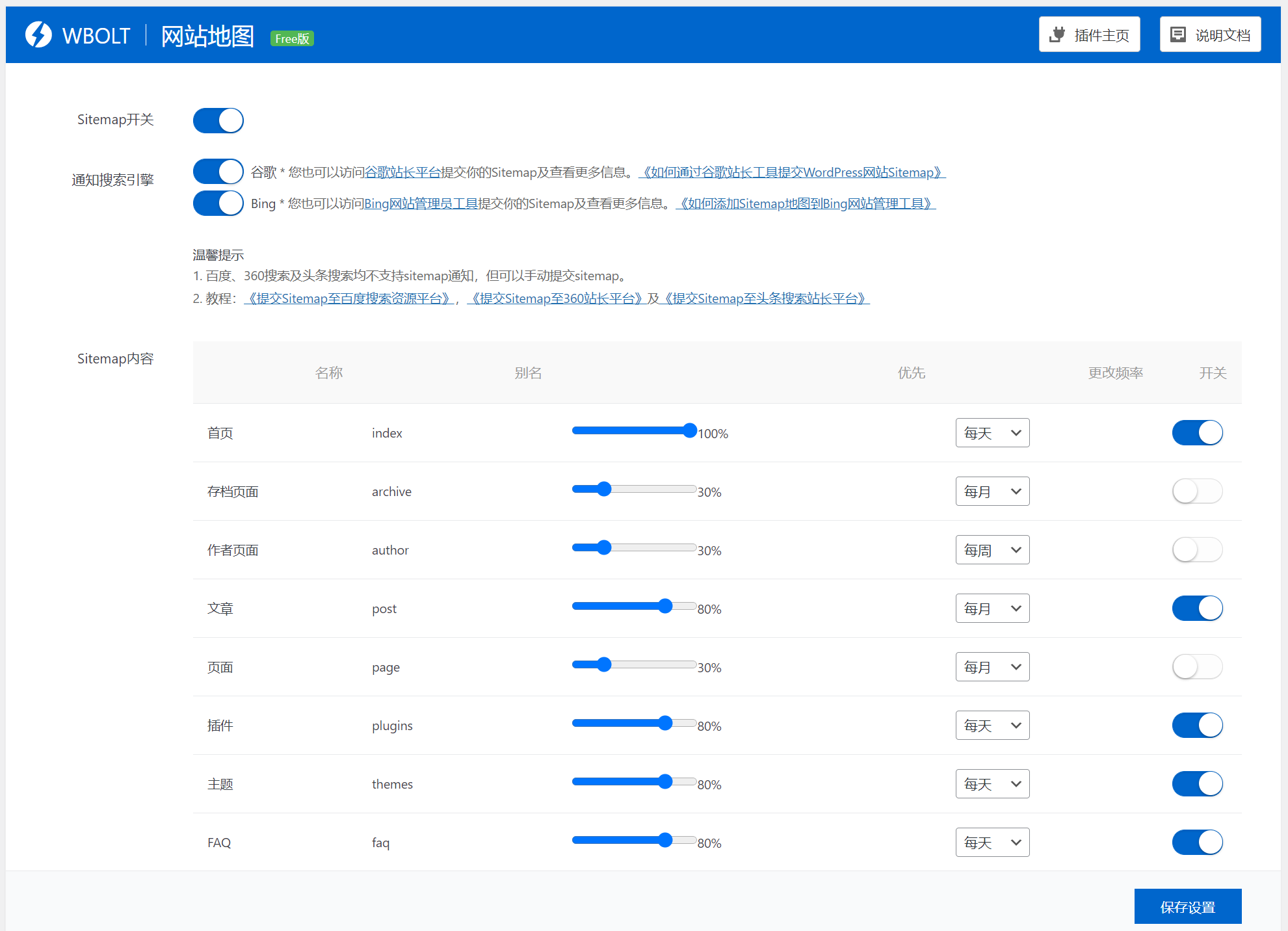Turn off the Sitemap开关 toggle
Screen dimensions: 1288x931
(x=218, y=120)
